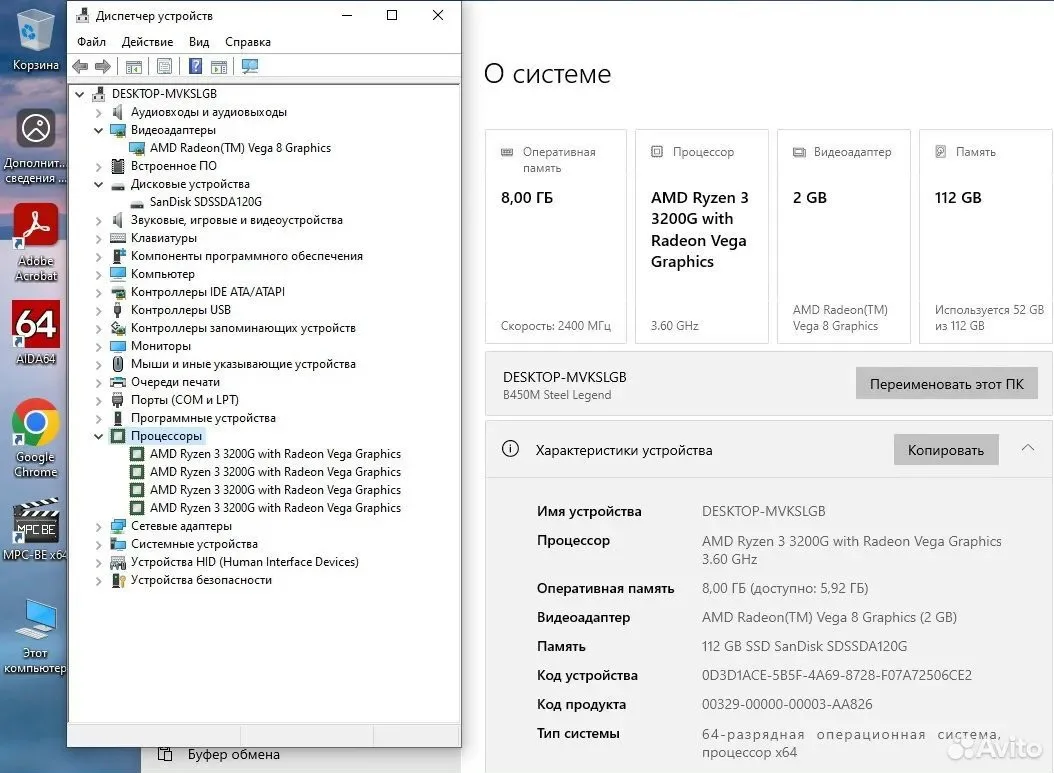Click the show/hide console tree toolbar icon
The height and width of the screenshot is (773, 1054).
coord(134,67)
